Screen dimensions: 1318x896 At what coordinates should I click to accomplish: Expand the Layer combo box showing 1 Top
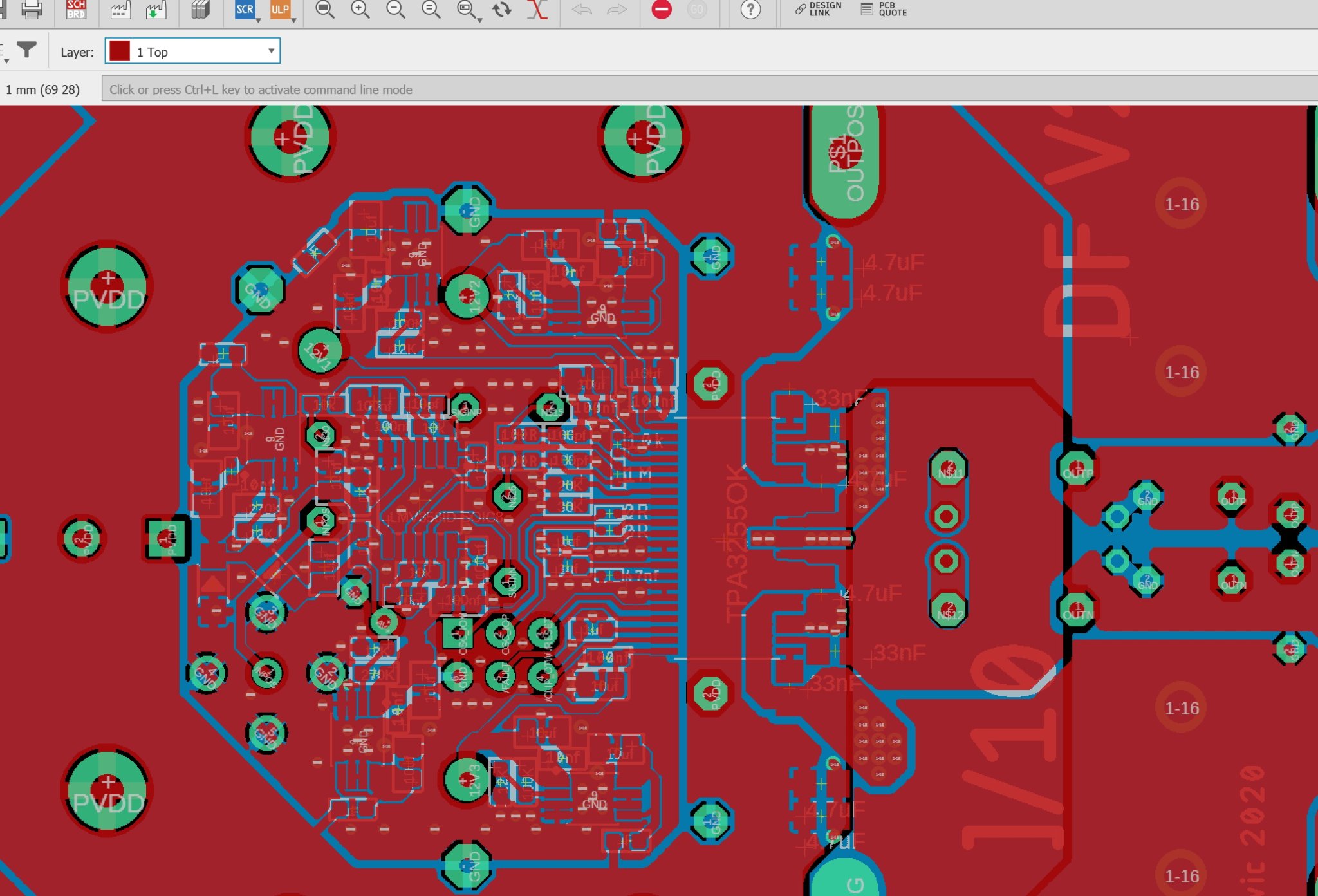point(192,51)
